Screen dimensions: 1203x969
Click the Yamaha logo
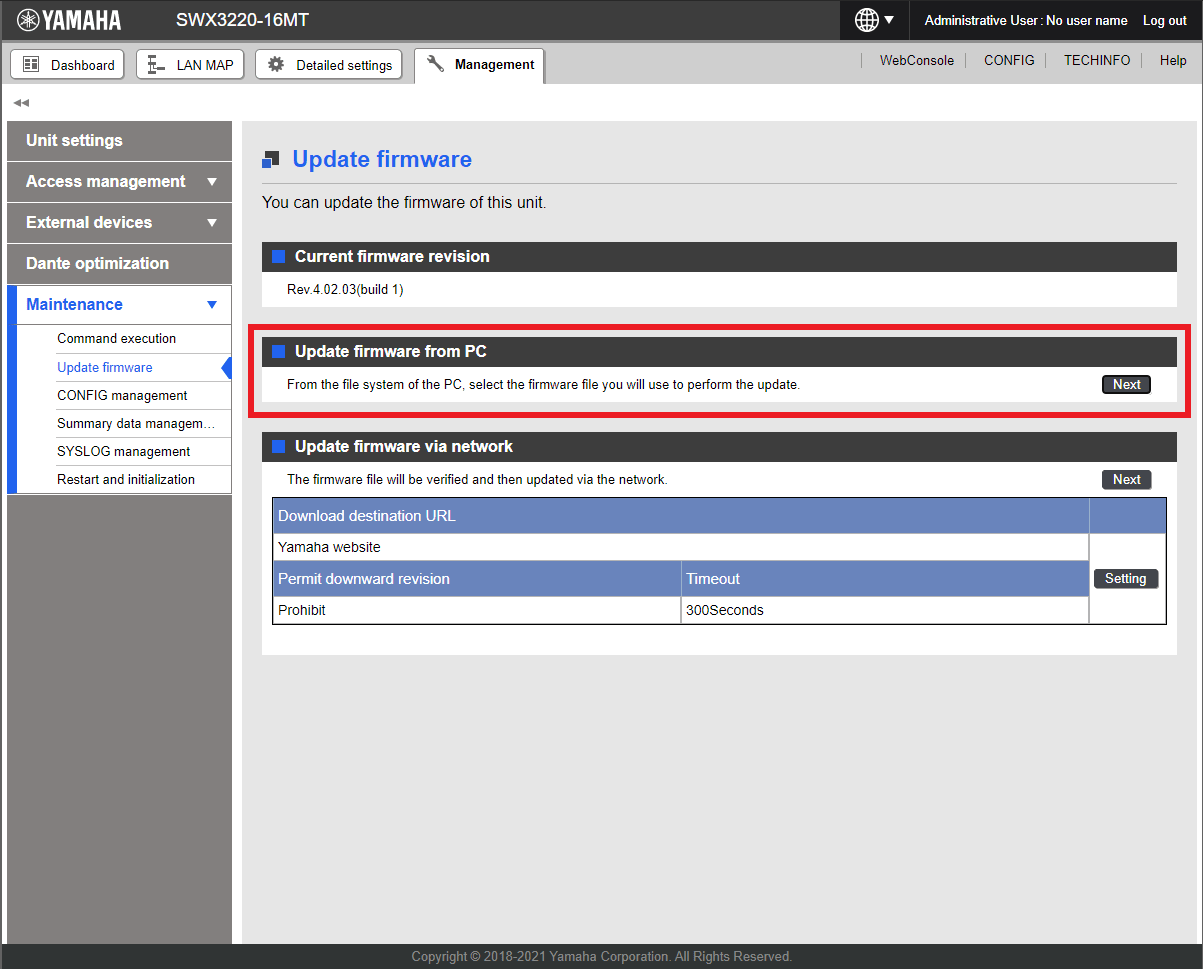coord(69,20)
